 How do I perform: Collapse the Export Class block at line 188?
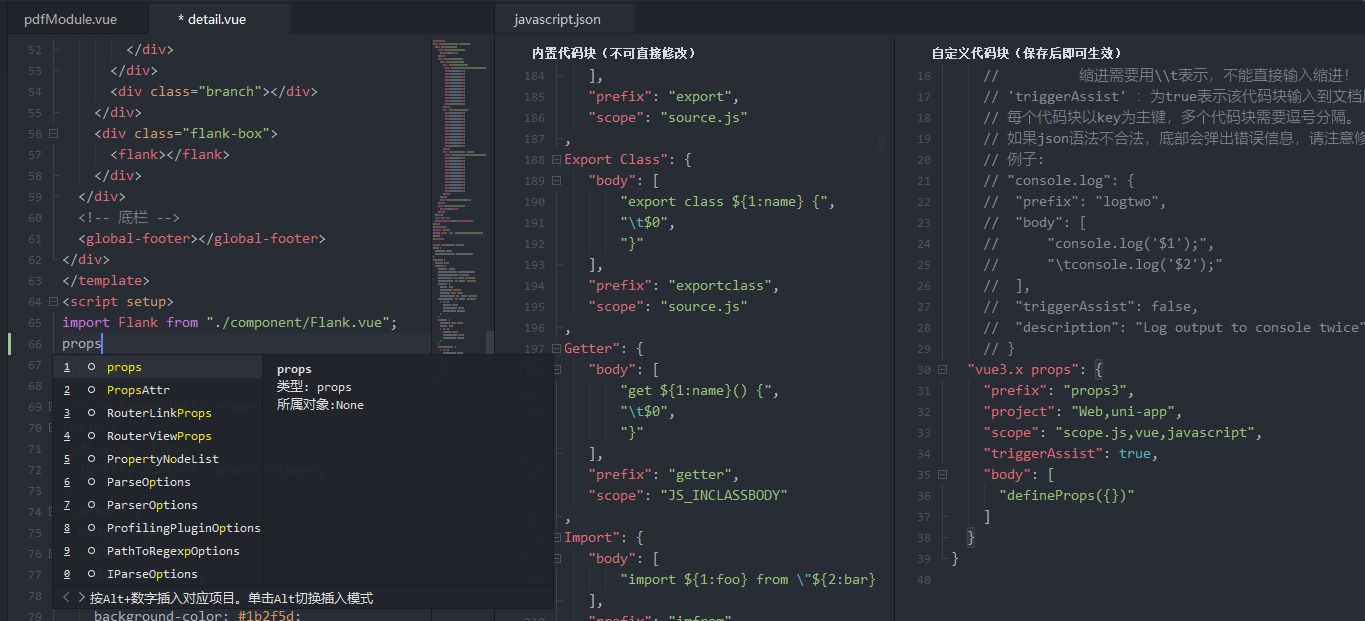(556, 159)
